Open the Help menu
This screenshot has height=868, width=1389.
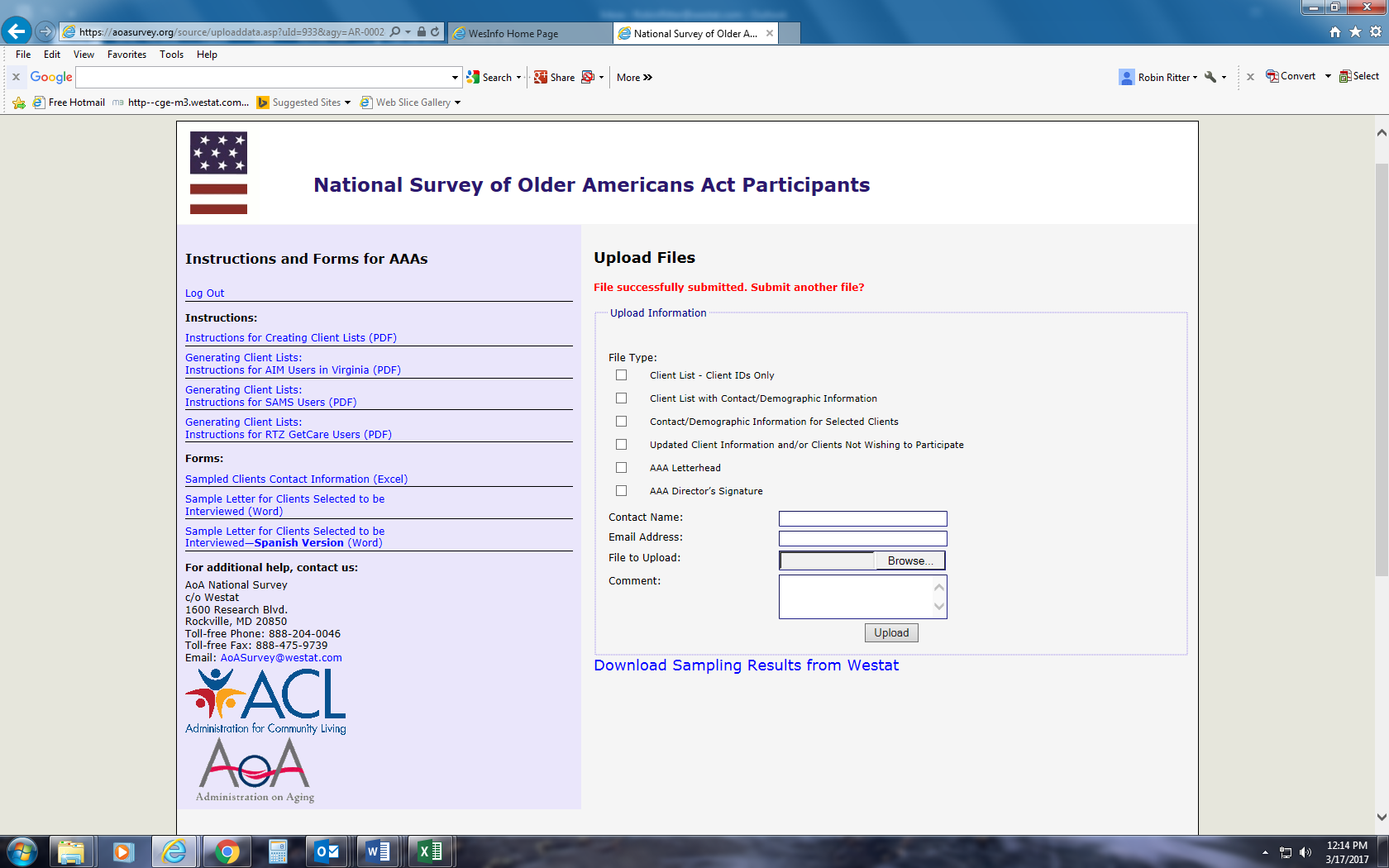[207, 55]
